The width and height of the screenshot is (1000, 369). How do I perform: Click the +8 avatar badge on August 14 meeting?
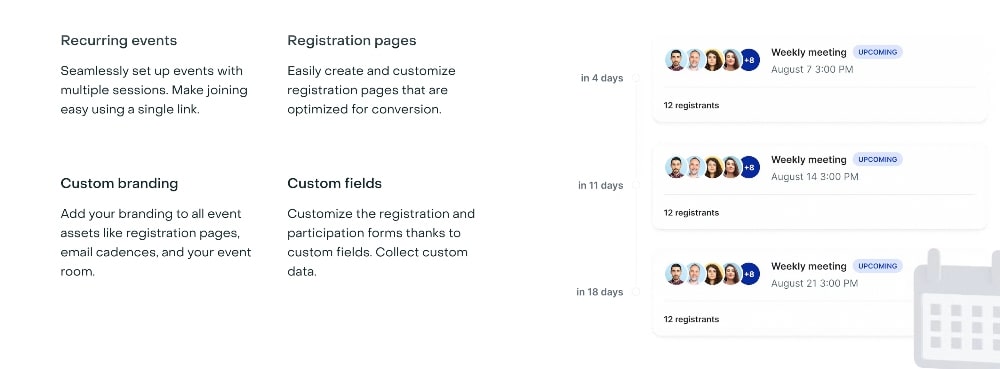tap(749, 167)
